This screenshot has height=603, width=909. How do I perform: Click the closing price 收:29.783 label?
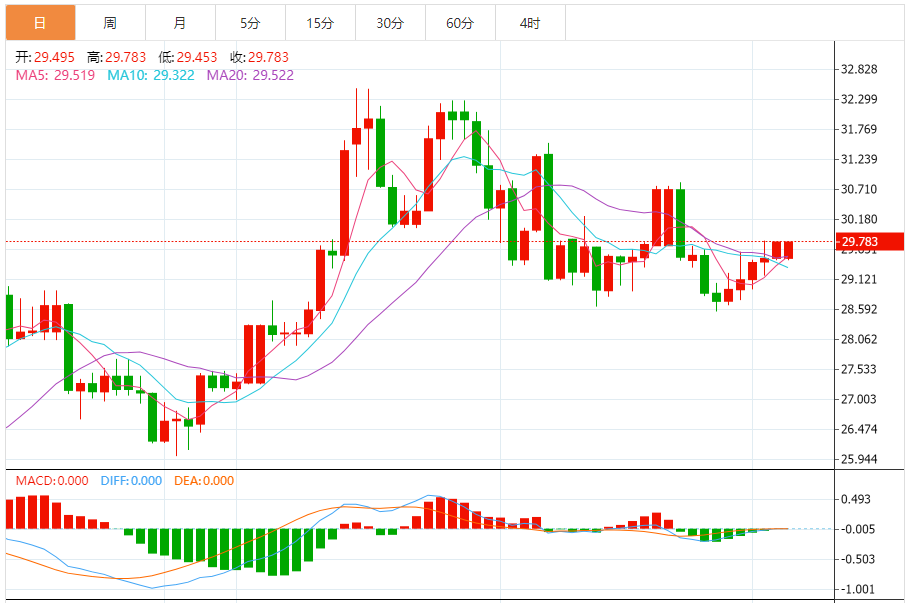[259, 57]
